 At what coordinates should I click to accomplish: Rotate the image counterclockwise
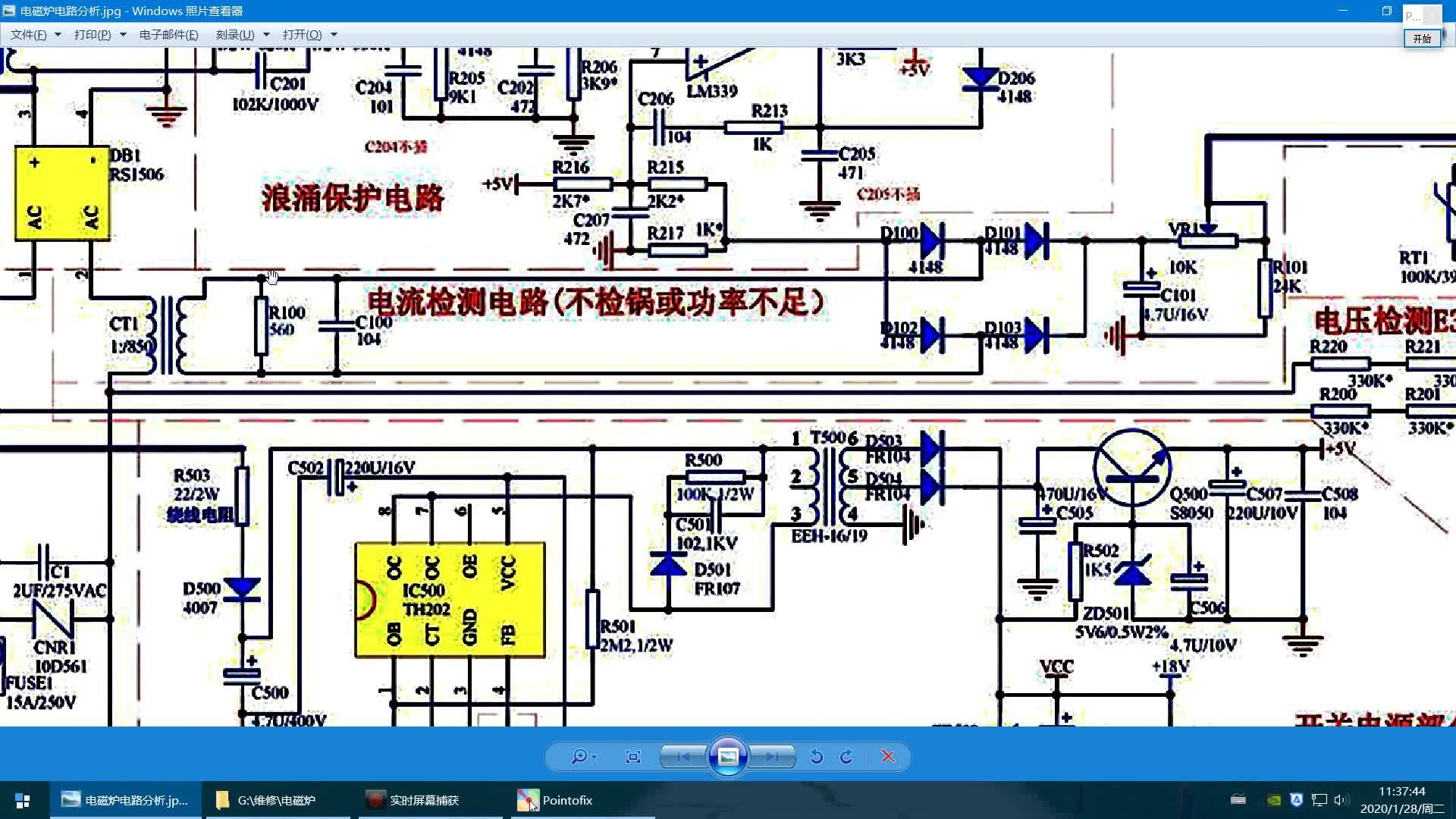(x=817, y=756)
